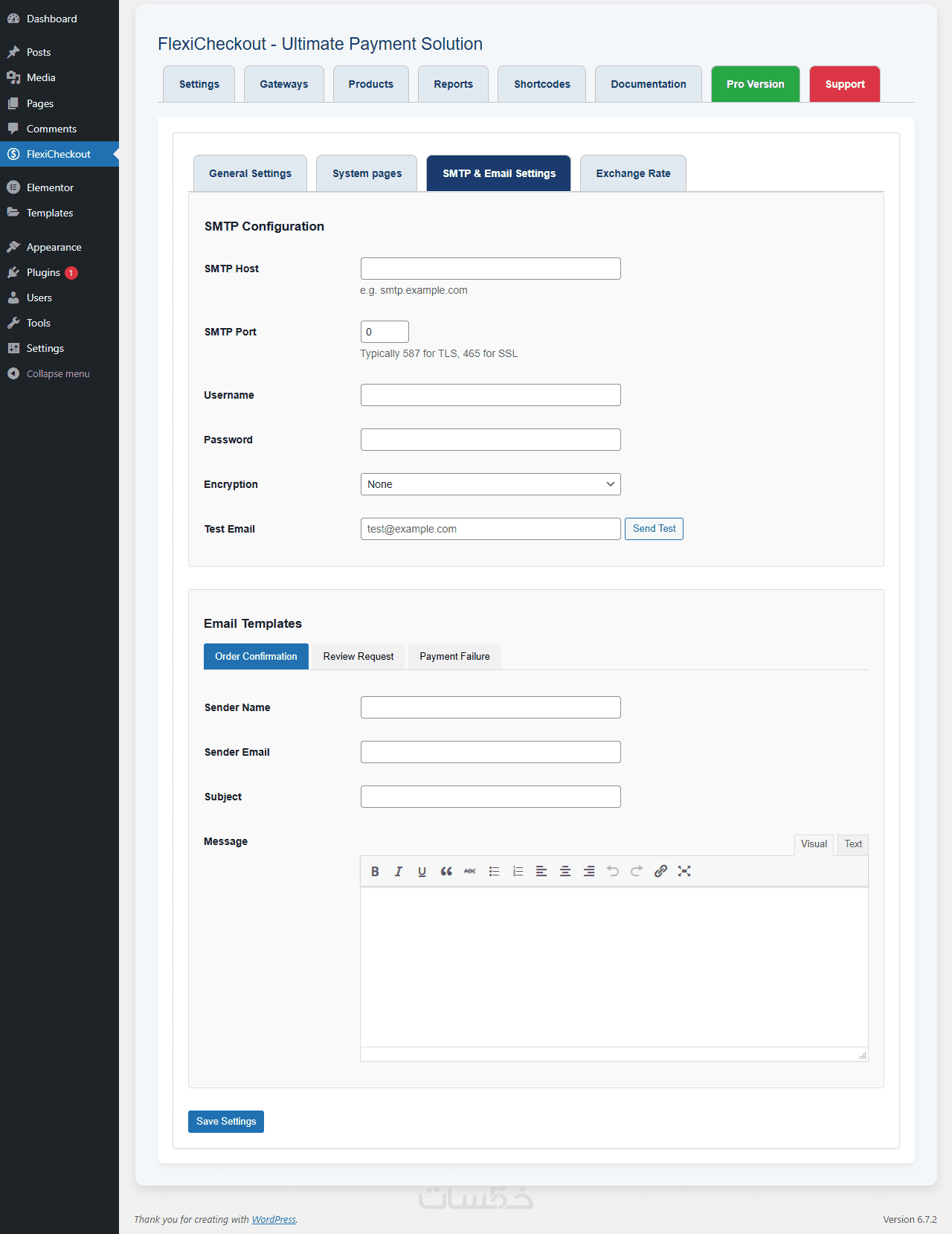Open the Documentation tab
The height and width of the screenshot is (1234, 952).
pos(648,84)
